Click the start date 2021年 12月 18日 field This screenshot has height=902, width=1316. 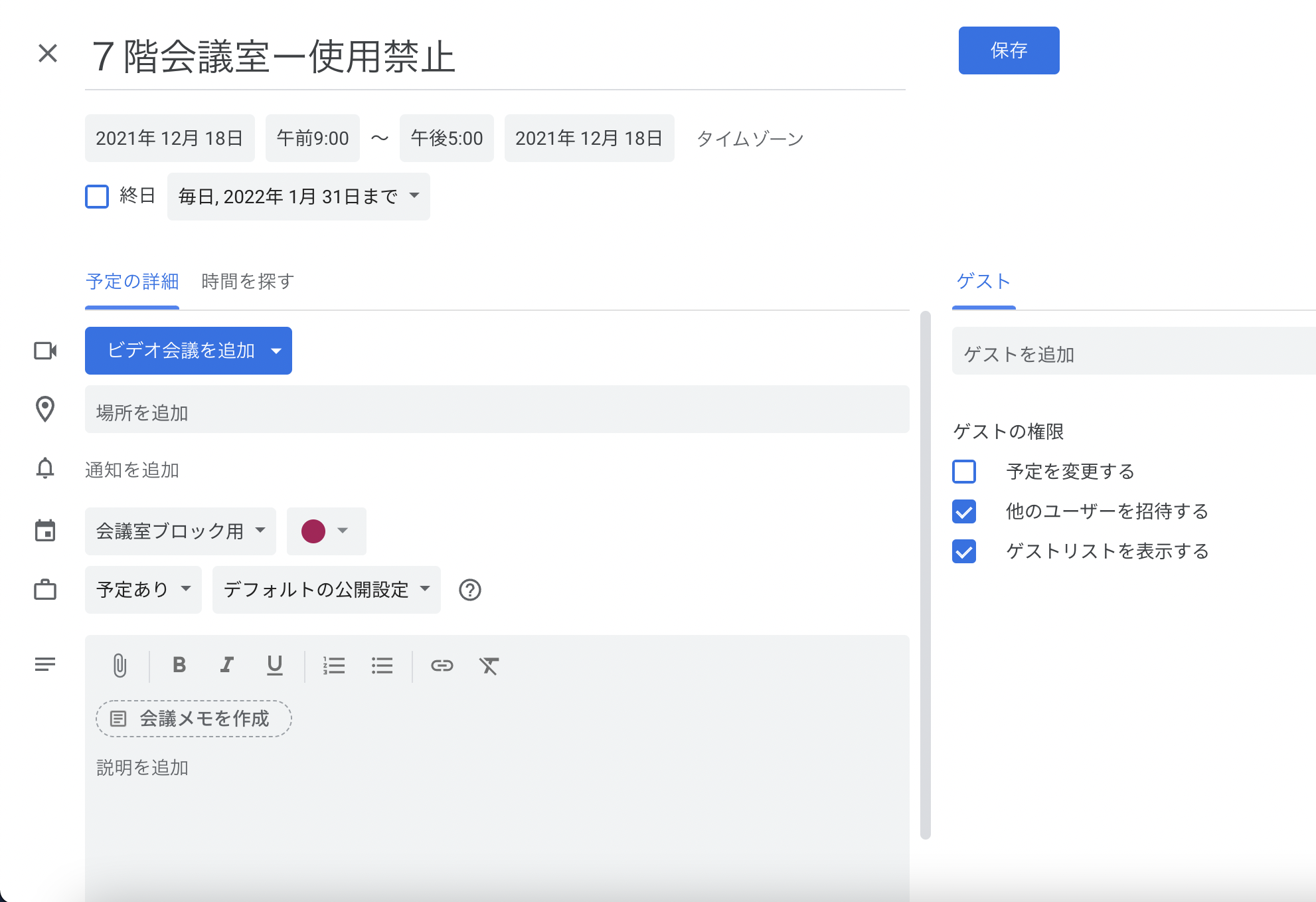click(x=170, y=138)
